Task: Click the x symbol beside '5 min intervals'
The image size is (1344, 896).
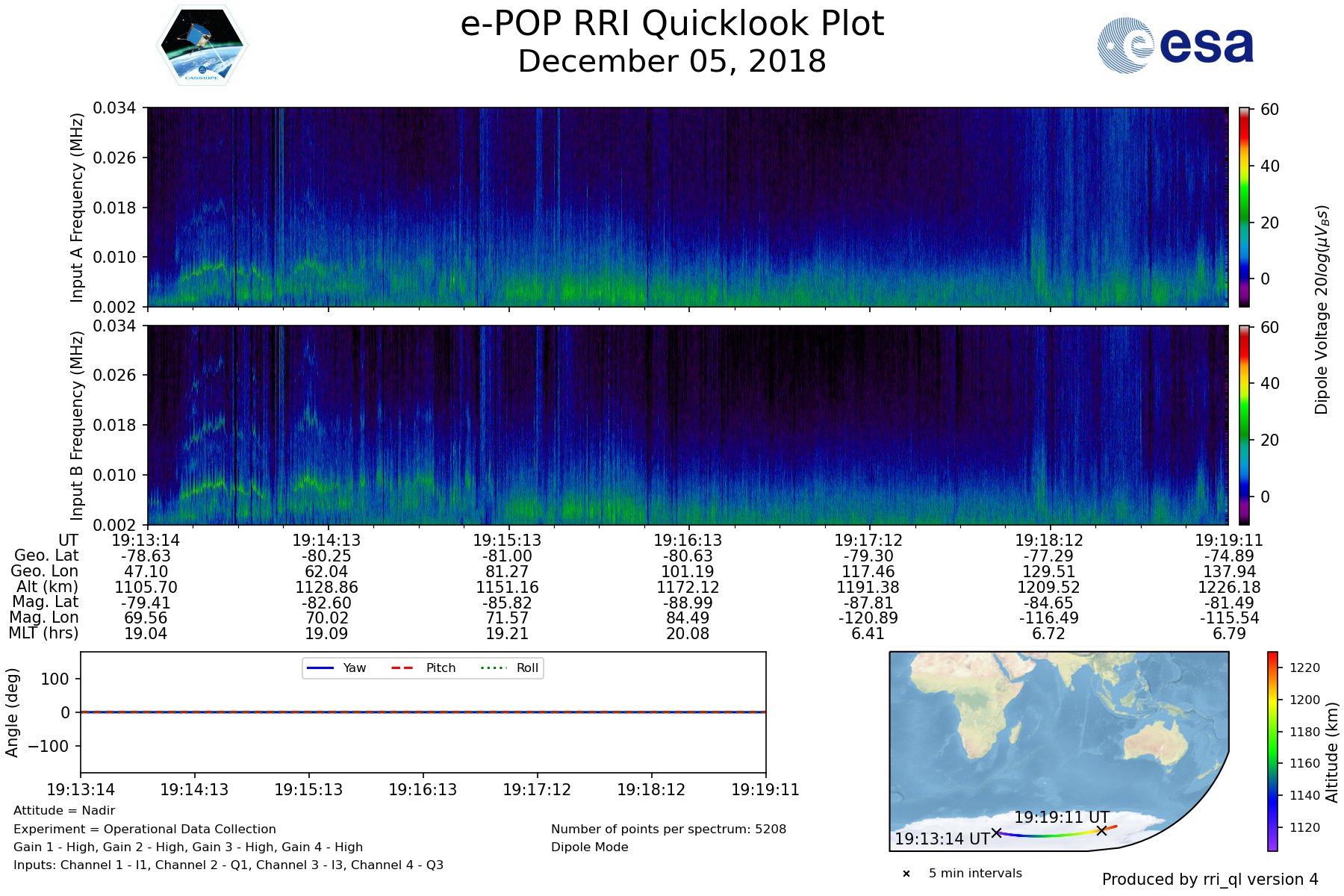Action: [x=906, y=874]
